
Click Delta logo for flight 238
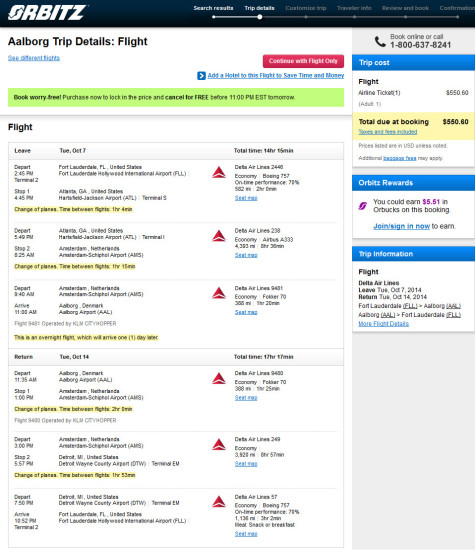click(x=219, y=236)
